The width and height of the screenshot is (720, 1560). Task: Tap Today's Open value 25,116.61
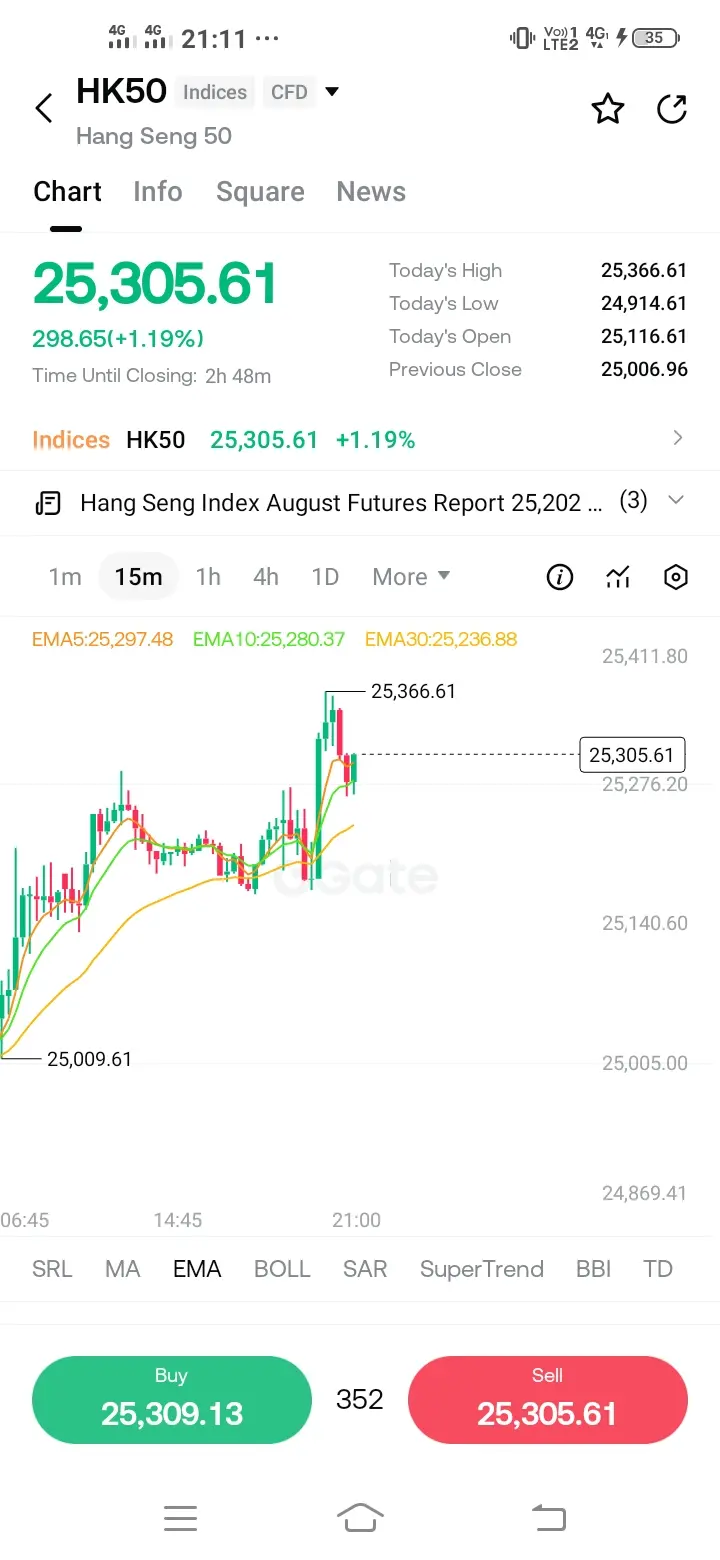click(x=644, y=336)
